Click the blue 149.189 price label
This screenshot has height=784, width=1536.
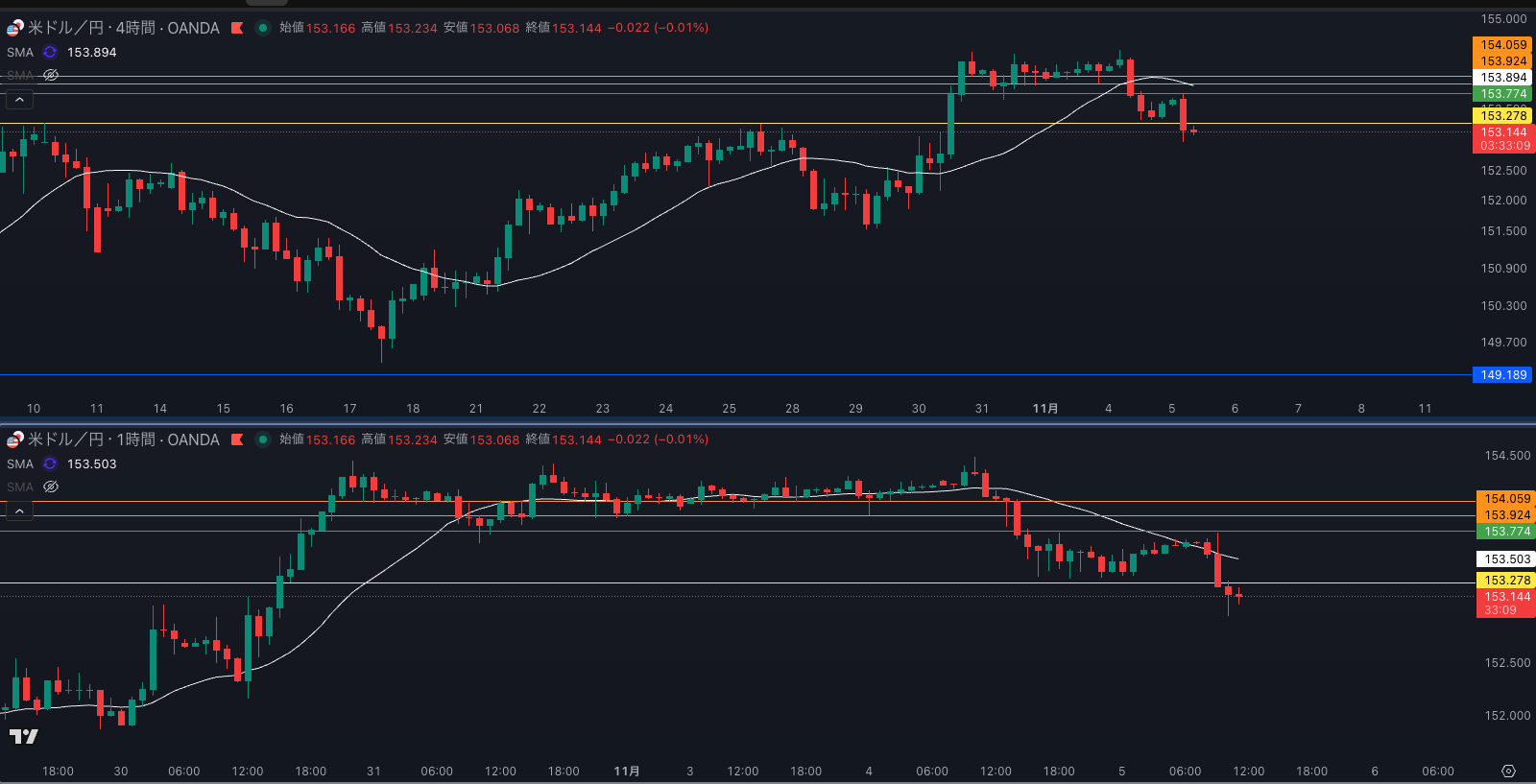(1502, 375)
